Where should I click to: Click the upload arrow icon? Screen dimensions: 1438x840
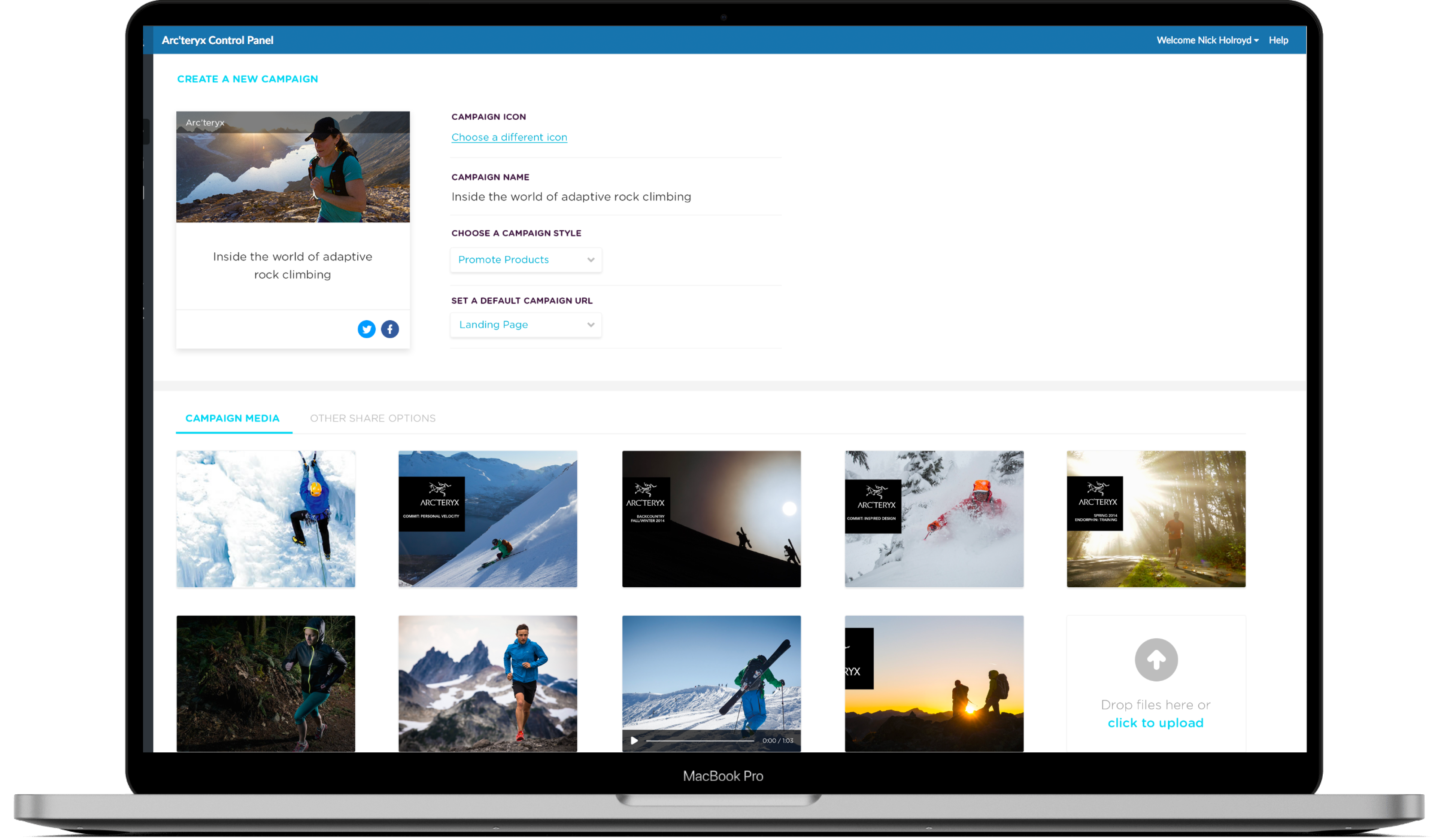click(x=1156, y=659)
